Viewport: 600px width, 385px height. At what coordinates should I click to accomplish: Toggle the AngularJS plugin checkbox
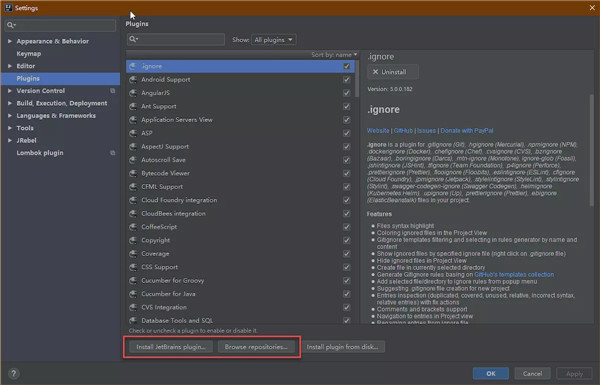(x=347, y=93)
